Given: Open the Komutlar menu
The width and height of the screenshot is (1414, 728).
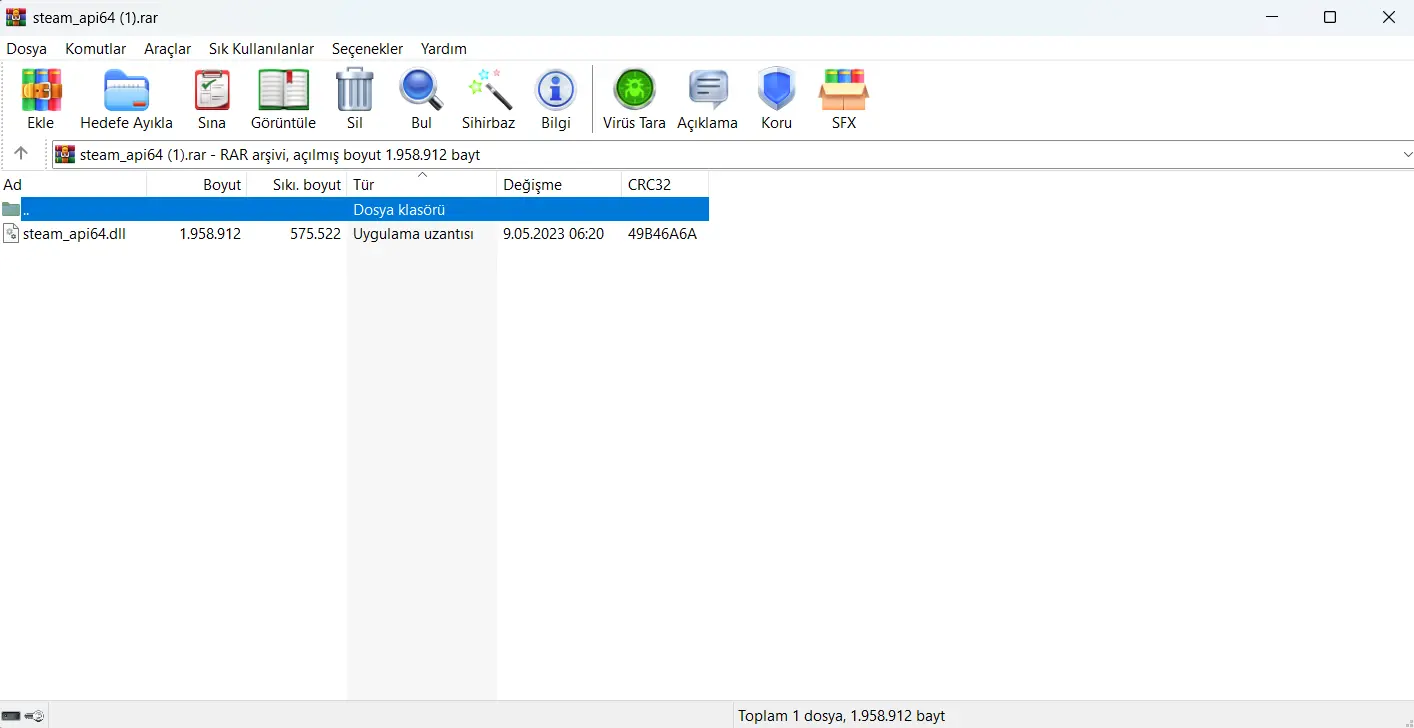Looking at the screenshot, I should tap(96, 49).
